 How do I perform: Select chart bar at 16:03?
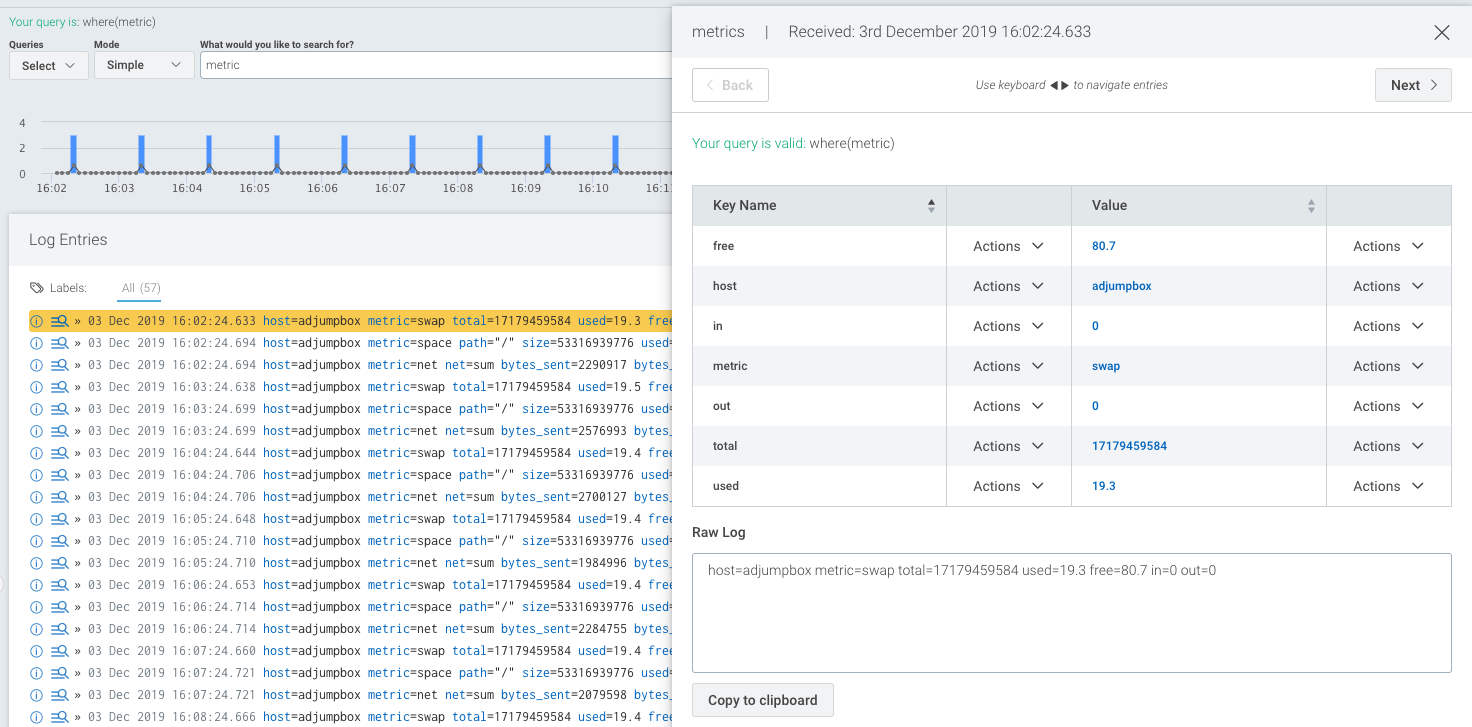click(x=141, y=154)
